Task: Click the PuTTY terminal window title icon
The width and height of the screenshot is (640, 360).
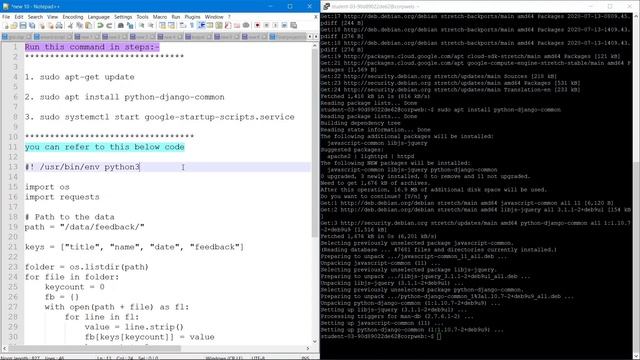Action: pos(326,6)
